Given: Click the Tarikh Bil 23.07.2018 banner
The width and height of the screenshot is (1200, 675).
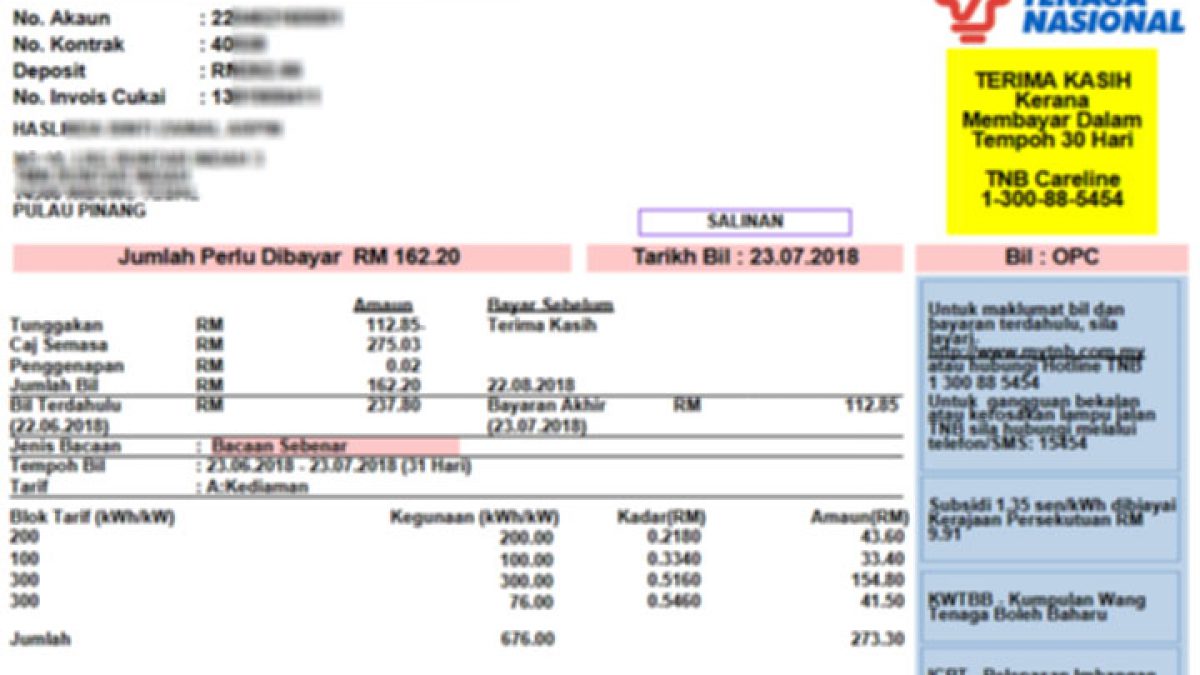Looking at the screenshot, I should point(745,258).
